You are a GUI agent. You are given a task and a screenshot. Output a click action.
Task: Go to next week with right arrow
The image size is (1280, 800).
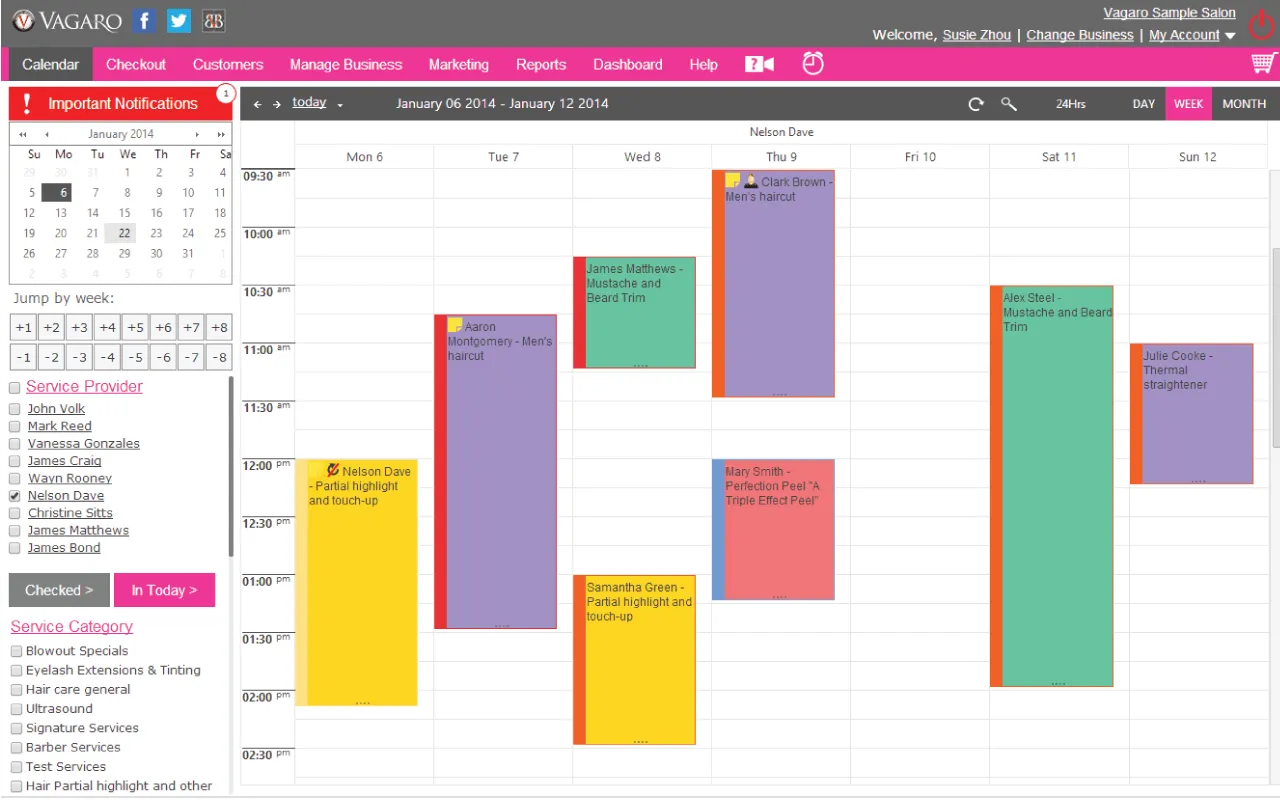pos(277,104)
